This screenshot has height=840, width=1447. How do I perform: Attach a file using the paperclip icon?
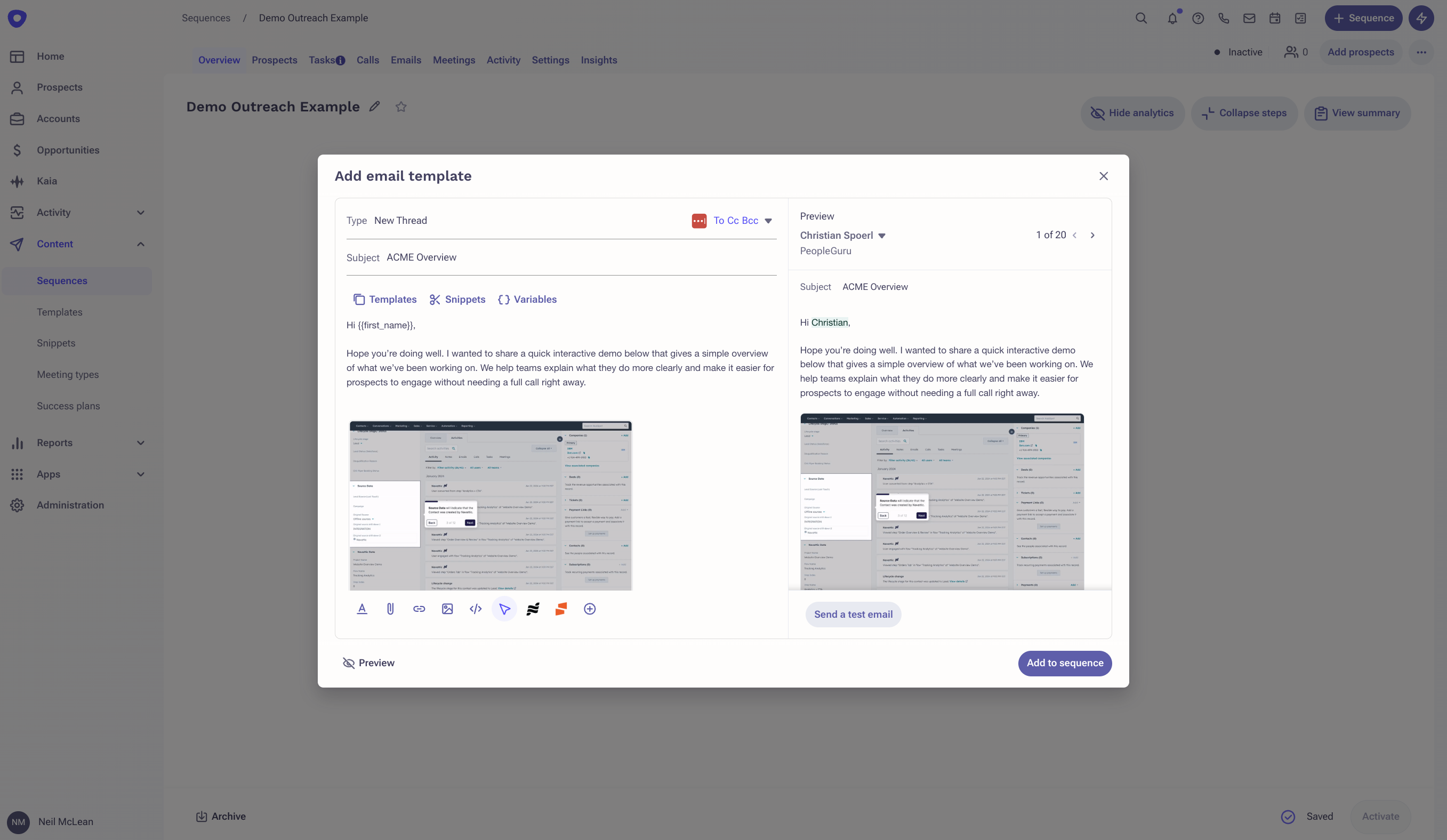390,609
